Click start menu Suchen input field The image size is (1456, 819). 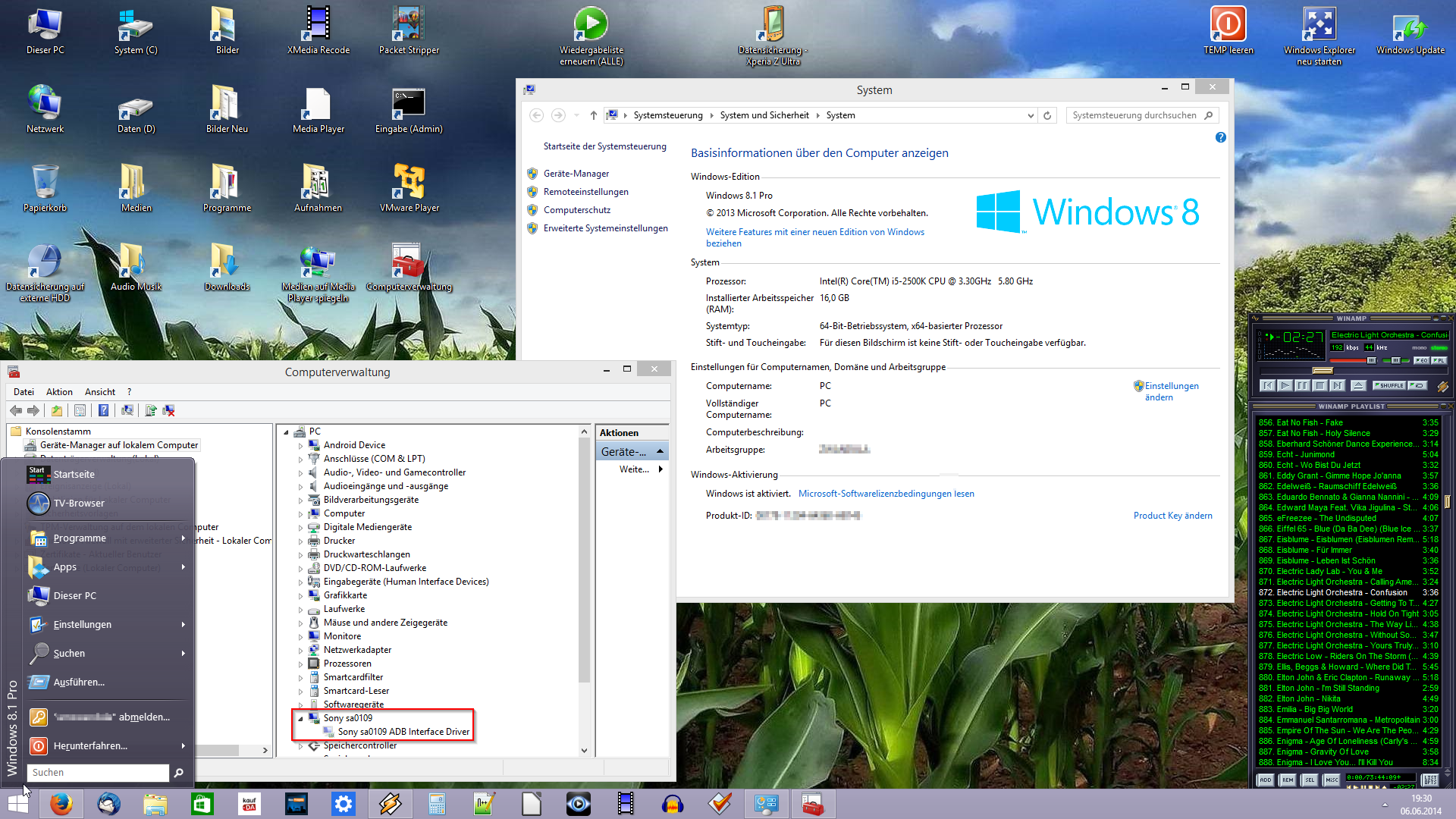point(98,773)
